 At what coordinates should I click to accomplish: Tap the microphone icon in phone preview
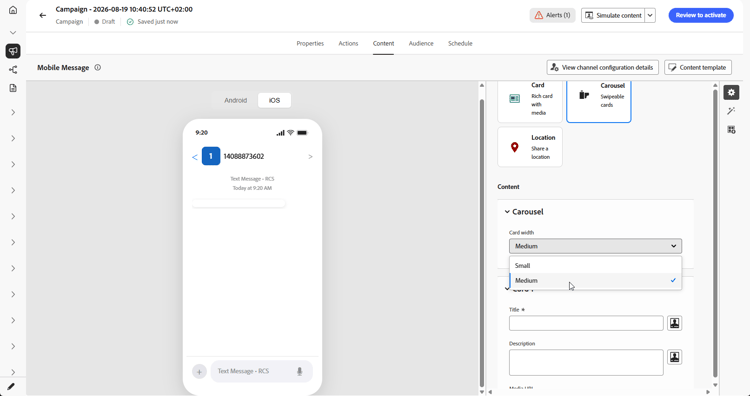point(299,371)
